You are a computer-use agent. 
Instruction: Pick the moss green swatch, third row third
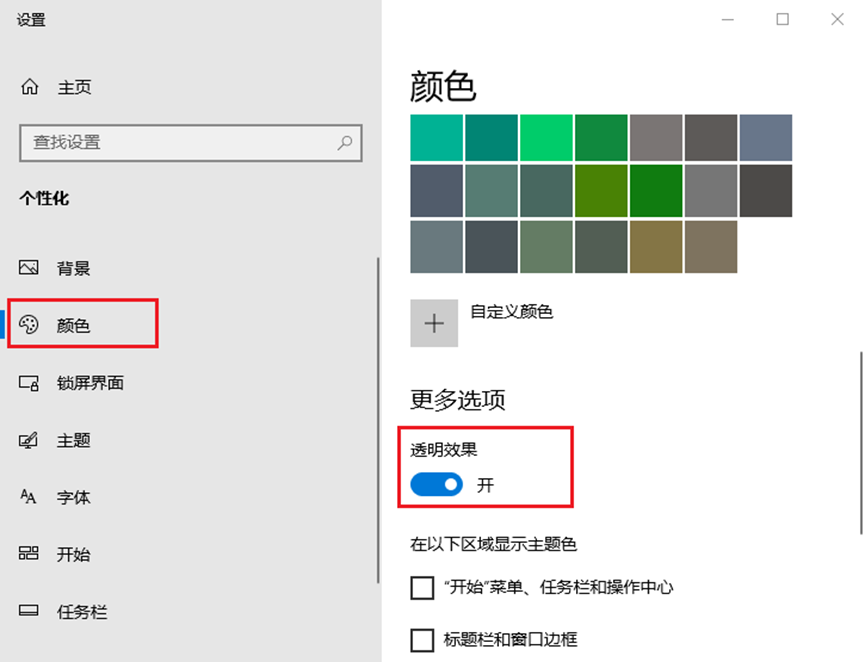point(546,247)
